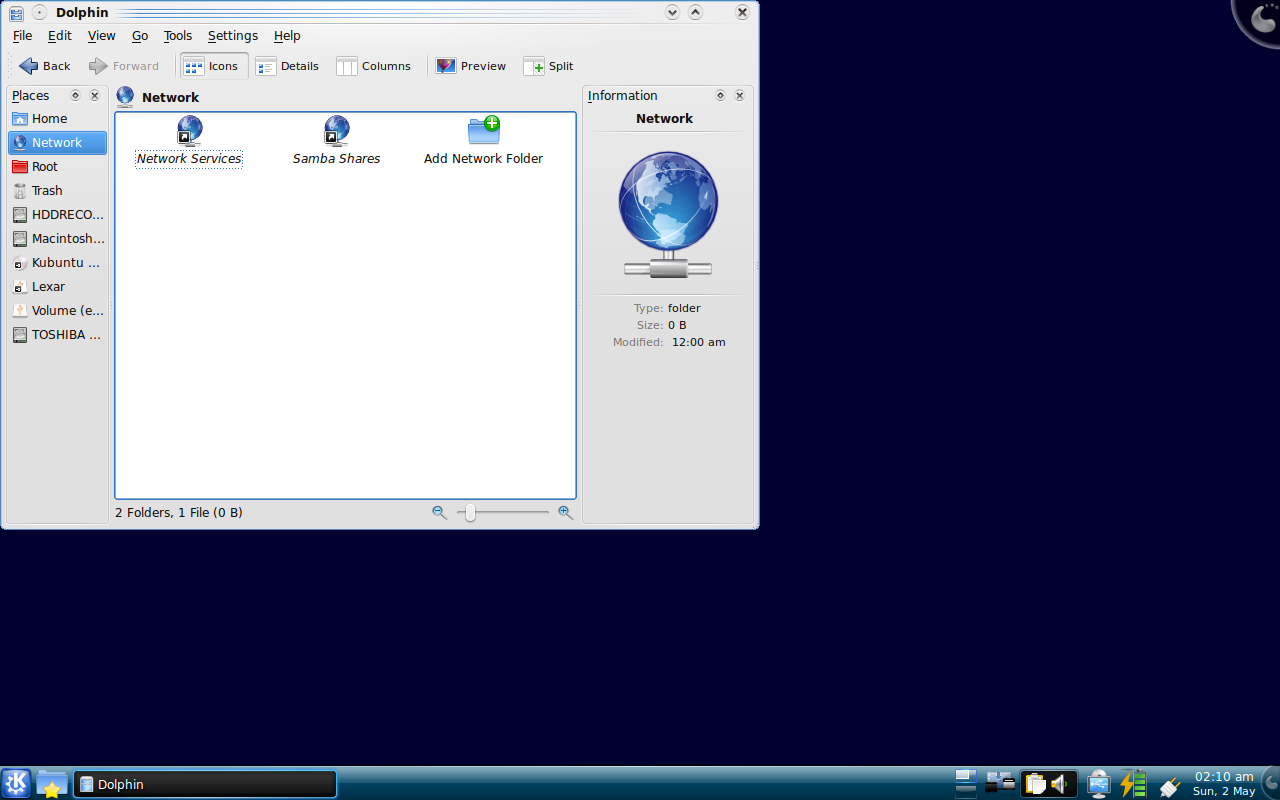The image size is (1280, 800).
Task: Click the Add Network Folder label
Action: [483, 159]
